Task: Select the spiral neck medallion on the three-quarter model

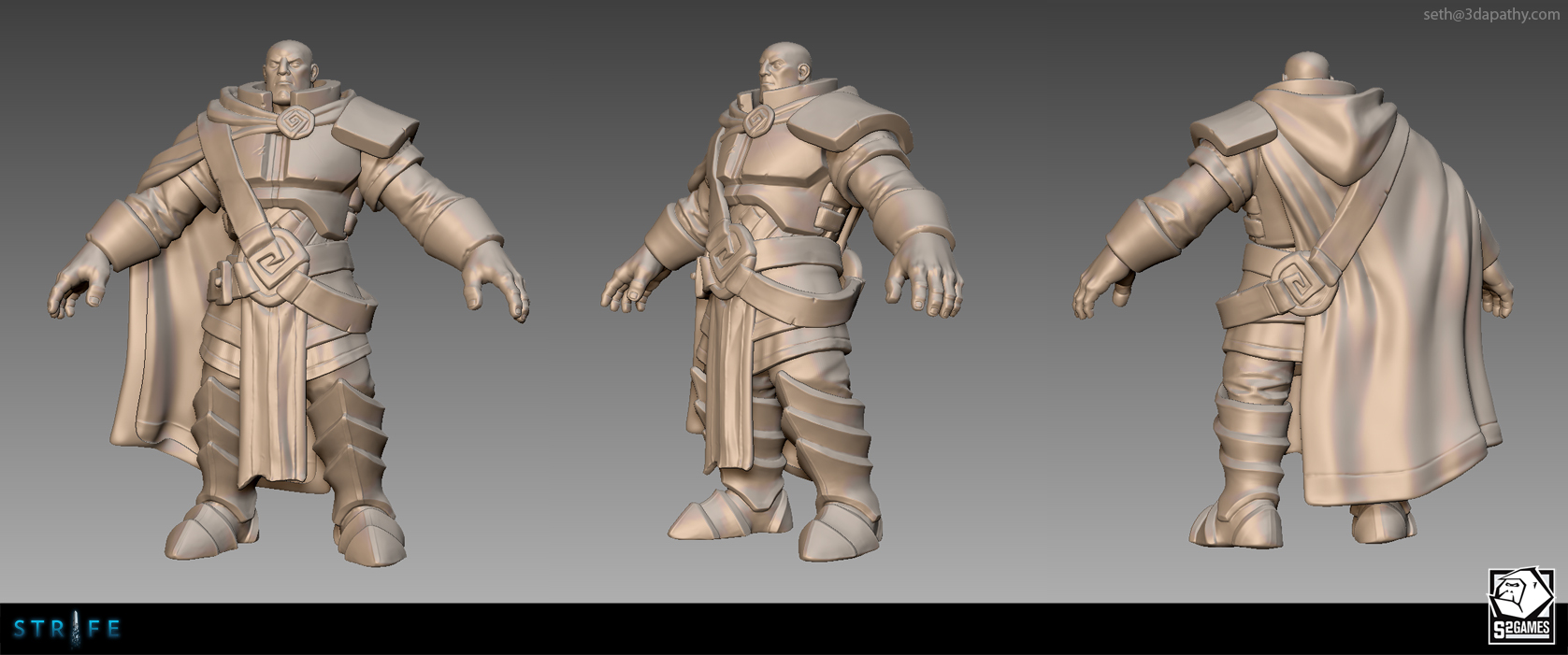Action: click(x=760, y=121)
